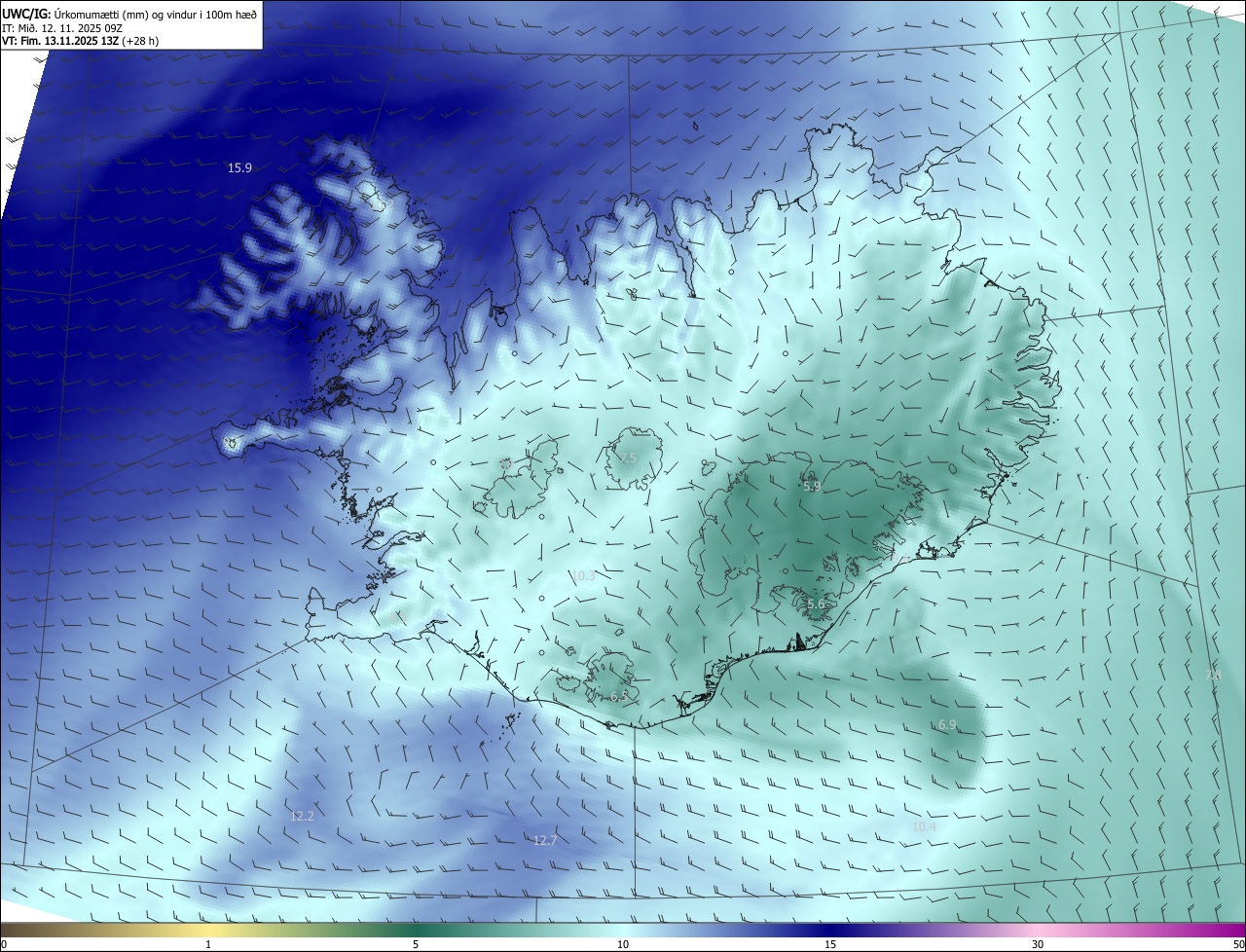Click the 6.9 value label offshore southeast
This screenshot has height=952, width=1246.
(947, 725)
